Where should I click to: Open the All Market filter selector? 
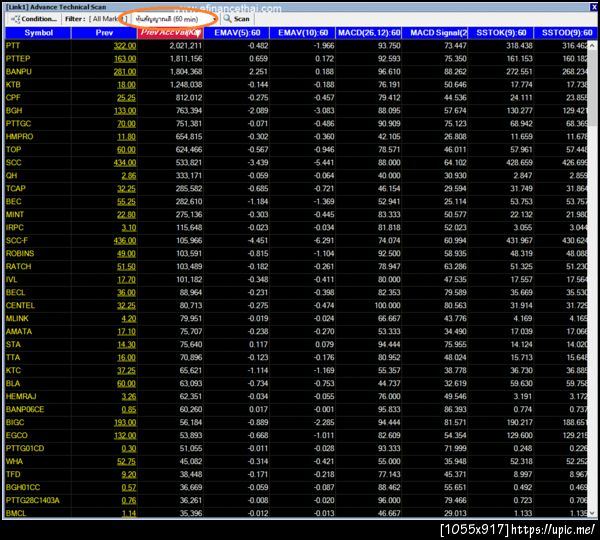coord(108,19)
